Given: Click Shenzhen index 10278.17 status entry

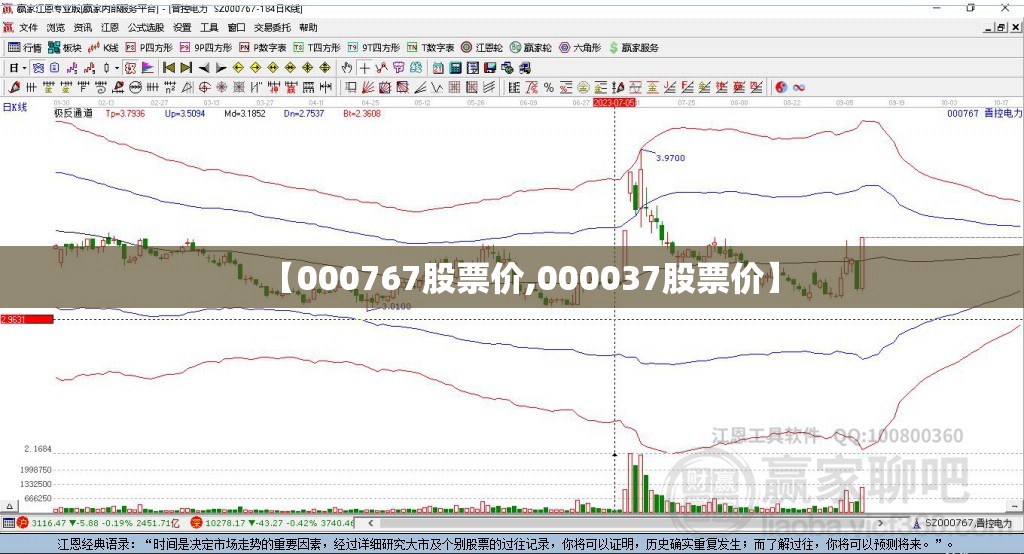Looking at the screenshot, I should pos(273,523).
